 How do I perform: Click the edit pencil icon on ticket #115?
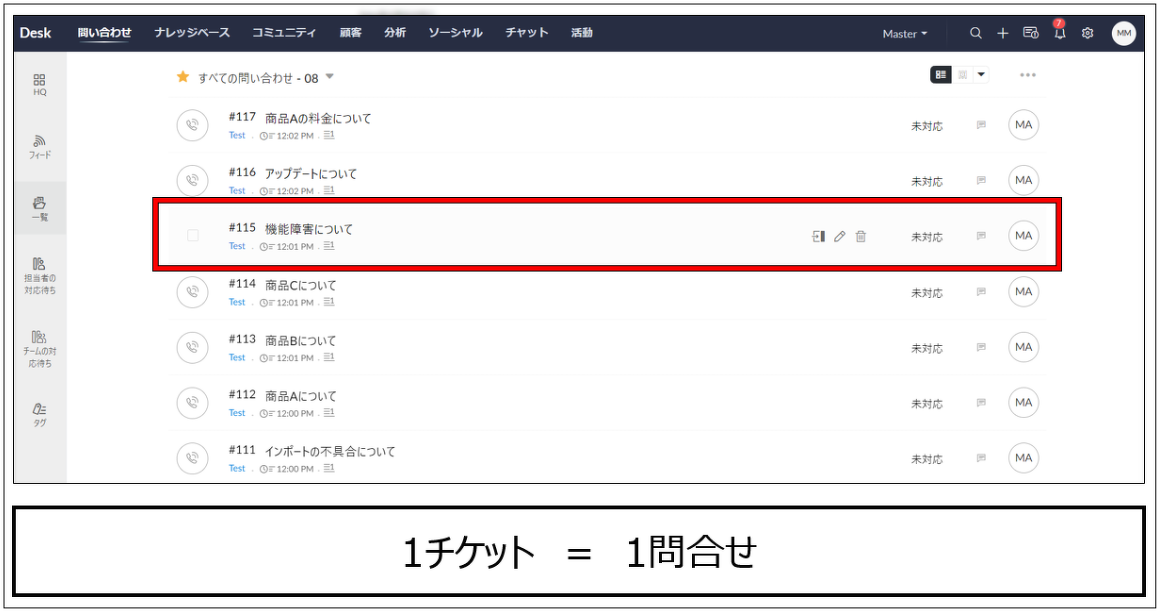coord(839,237)
